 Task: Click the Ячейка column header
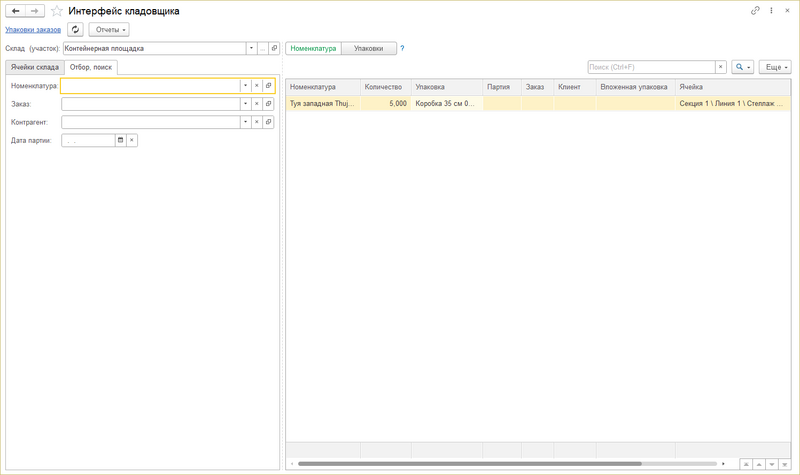pos(733,87)
